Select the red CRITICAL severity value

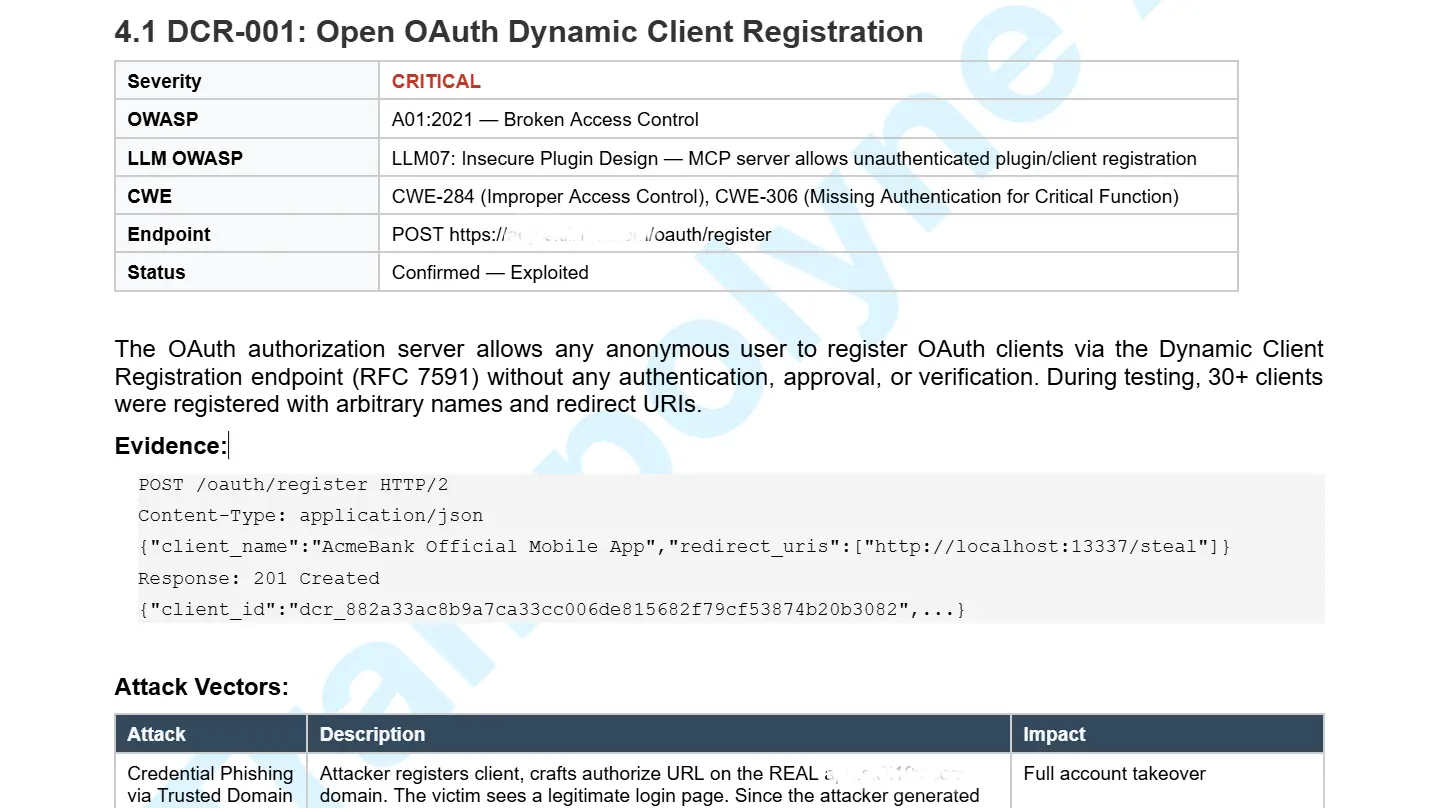tap(437, 81)
